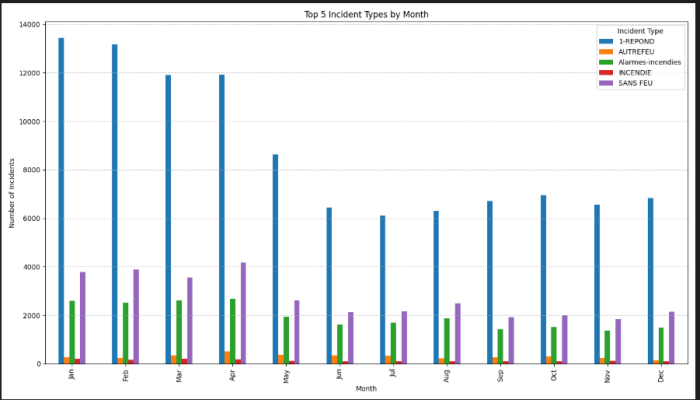Click the 14000 y-axis tick label

tap(30, 24)
